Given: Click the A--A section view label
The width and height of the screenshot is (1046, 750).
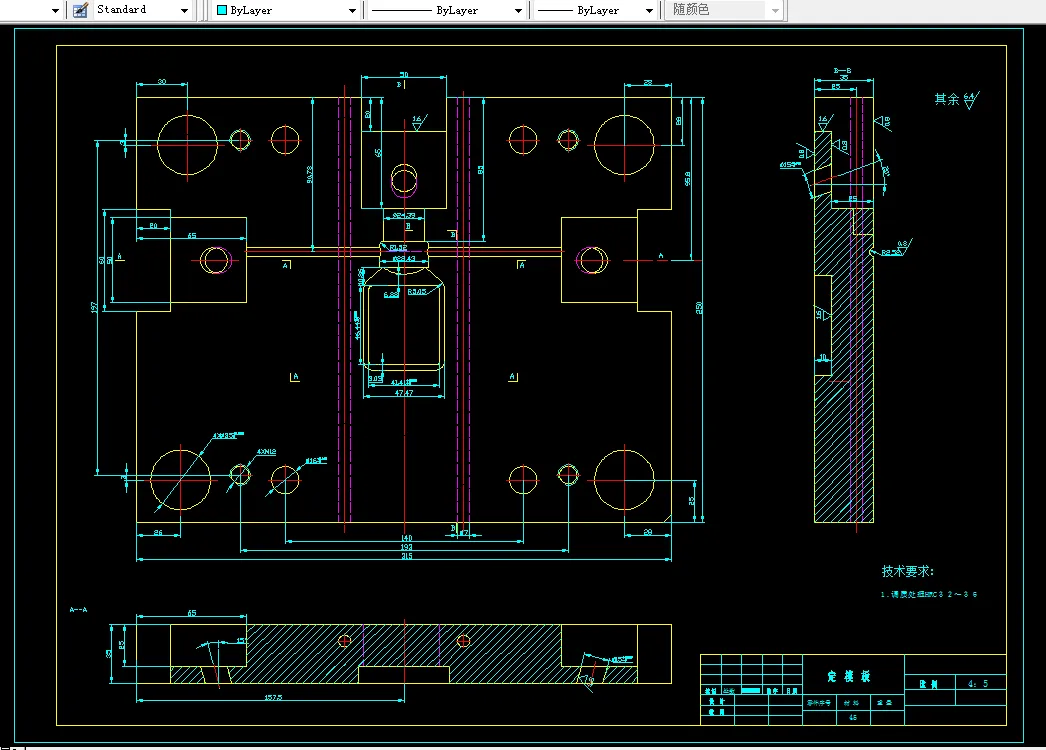Looking at the screenshot, I should [x=78, y=610].
